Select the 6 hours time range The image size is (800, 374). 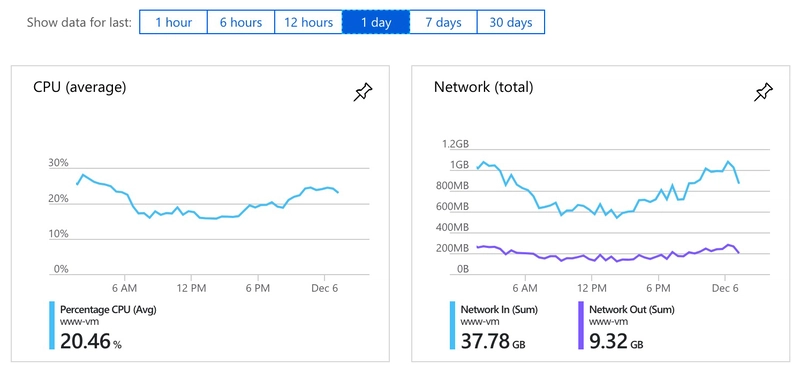tap(241, 22)
